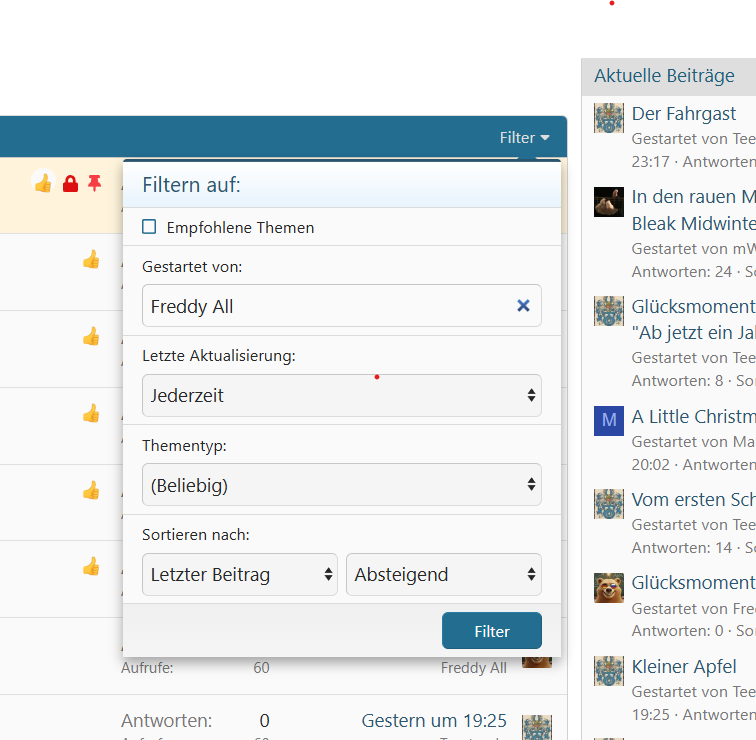Click the blue M avatar
This screenshot has height=740, width=756.
click(609, 421)
